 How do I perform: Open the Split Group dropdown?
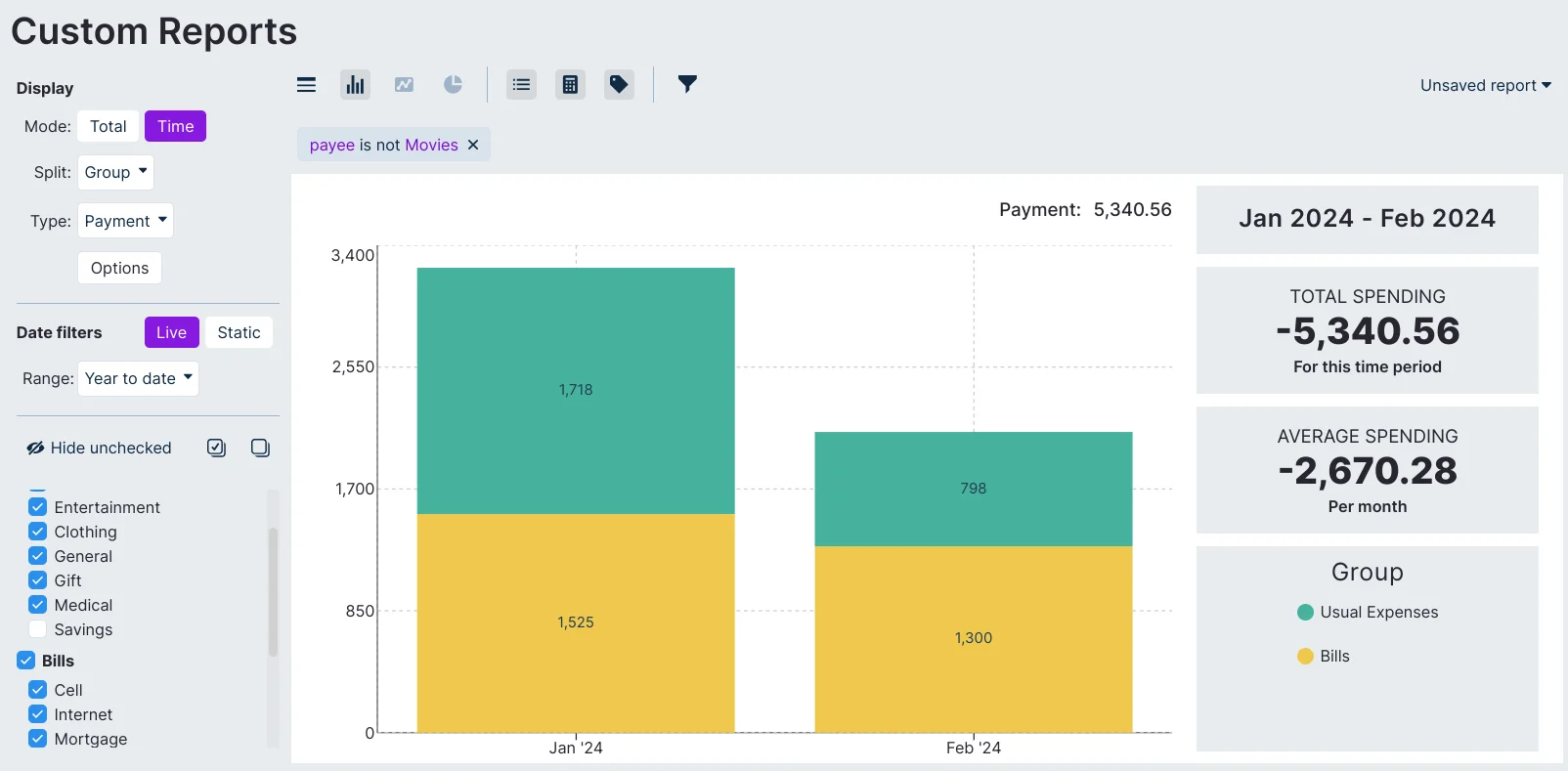click(115, 172)
